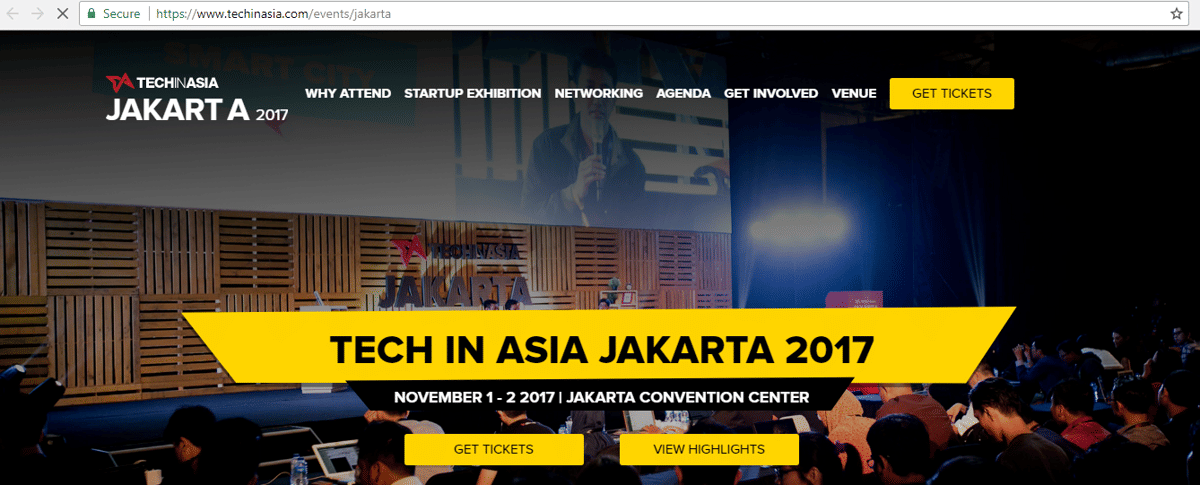Click Get Tickets button in header
The image size is (1200, 485).
tap(952, 93)
